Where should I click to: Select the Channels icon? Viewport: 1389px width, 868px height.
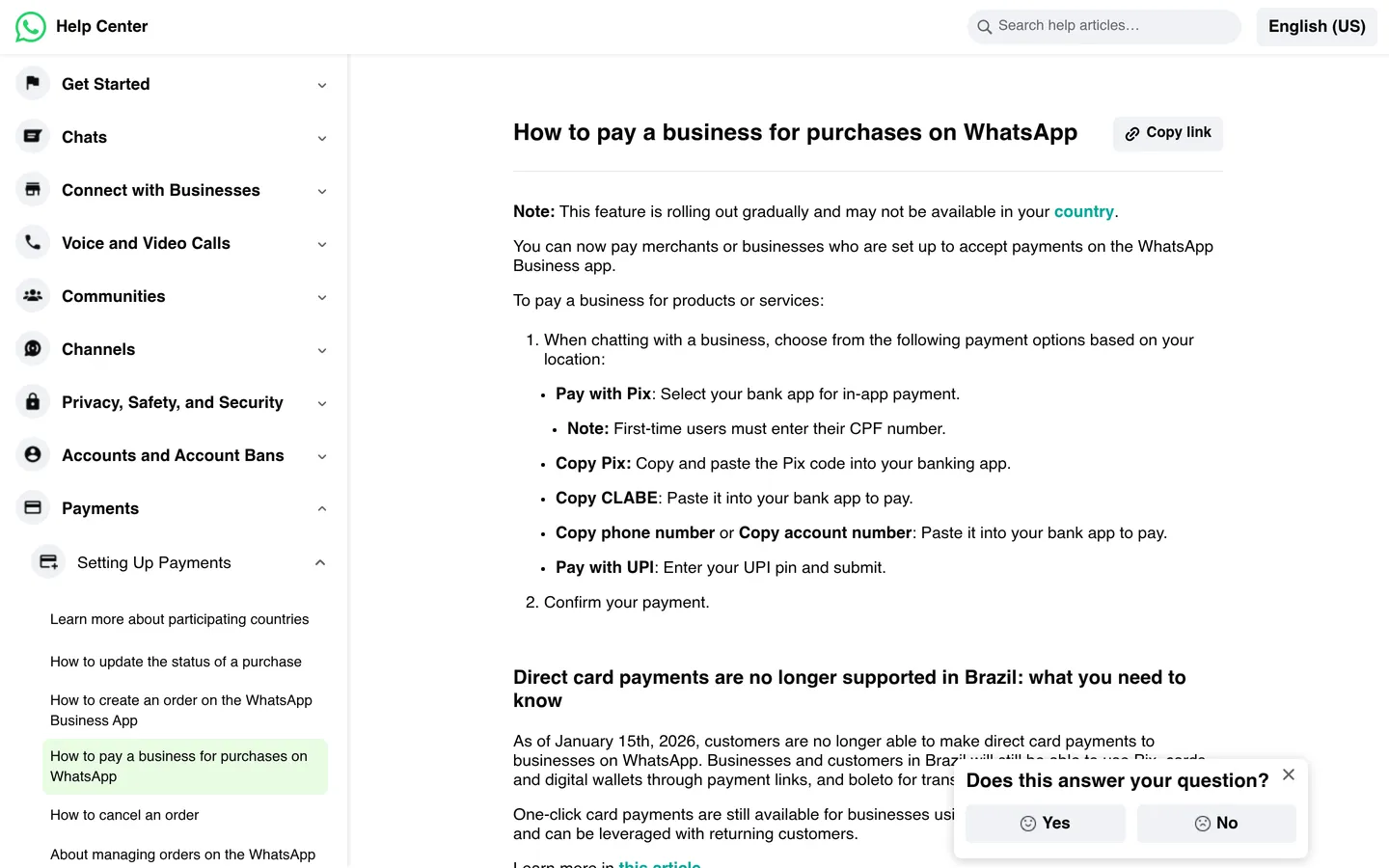click(32, 348)
